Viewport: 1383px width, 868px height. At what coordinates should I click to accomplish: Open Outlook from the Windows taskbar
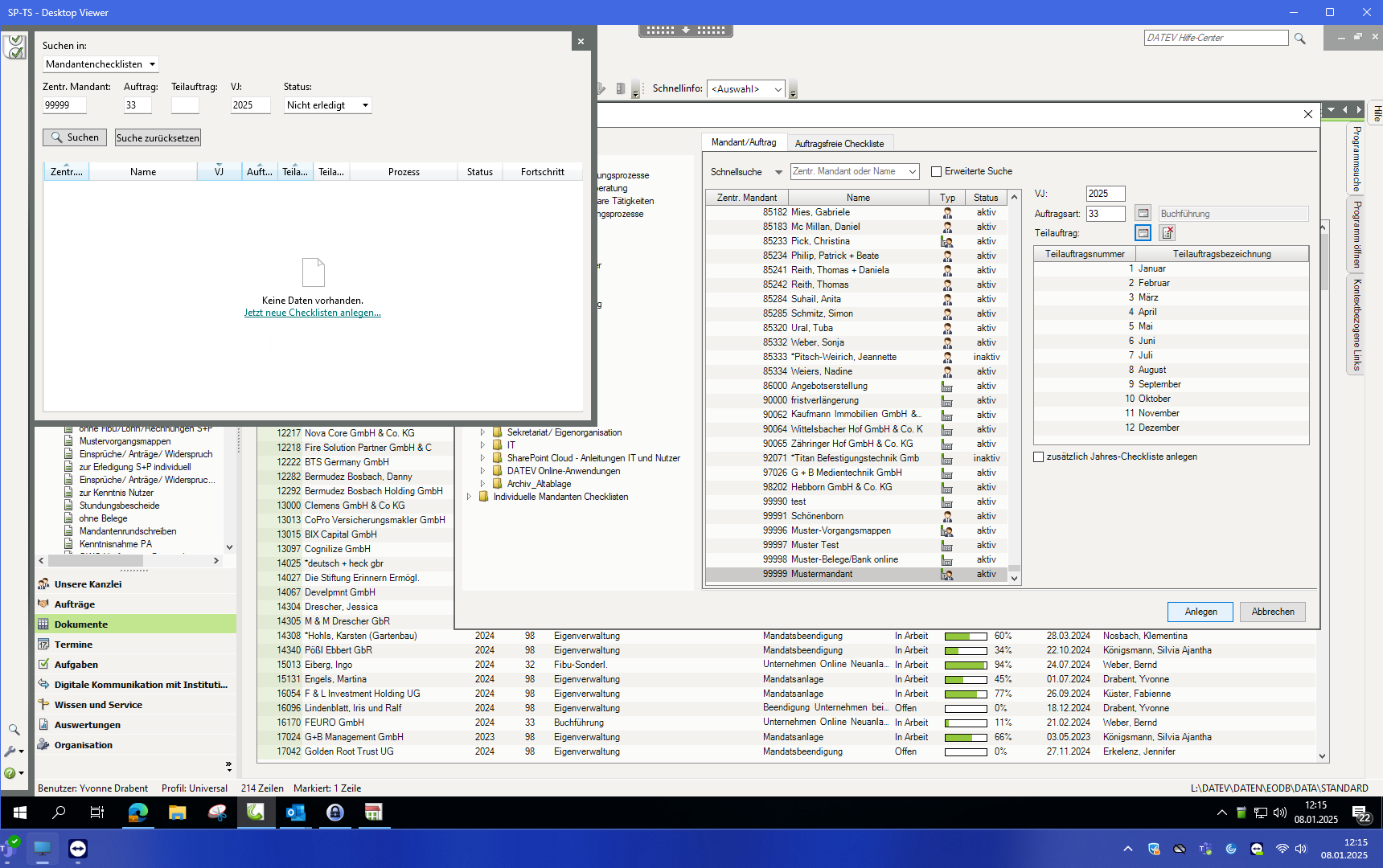click(295, 813)
